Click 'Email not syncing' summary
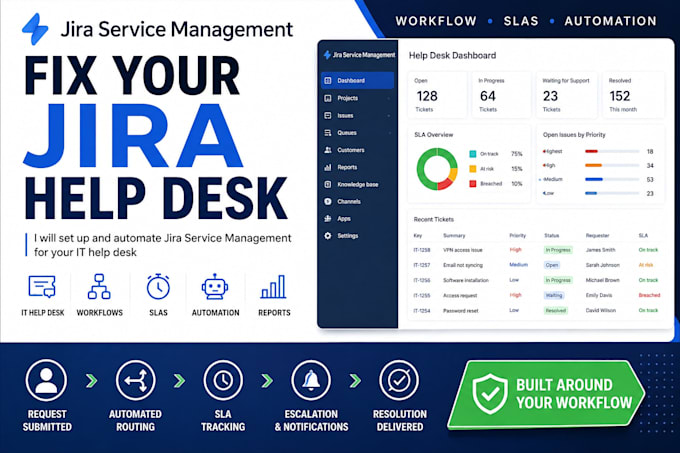 pyautogui.click(x=463, y=265)
